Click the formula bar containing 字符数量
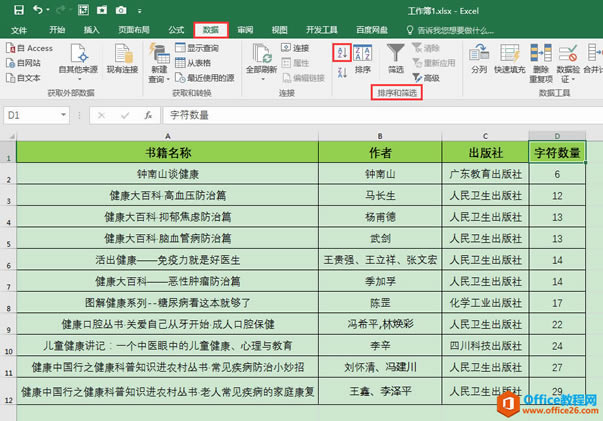Viewport: 603px width, 421px height. 383,115
